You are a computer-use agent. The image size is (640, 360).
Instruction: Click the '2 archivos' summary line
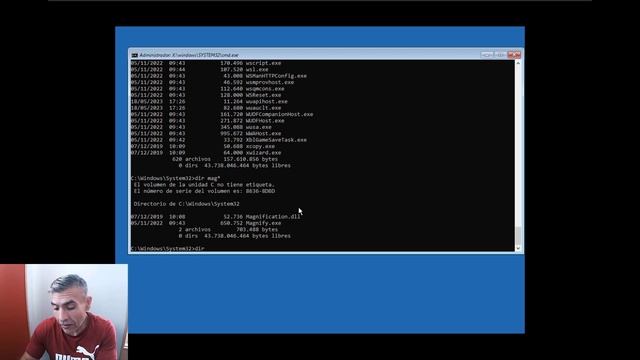(228, 230)
